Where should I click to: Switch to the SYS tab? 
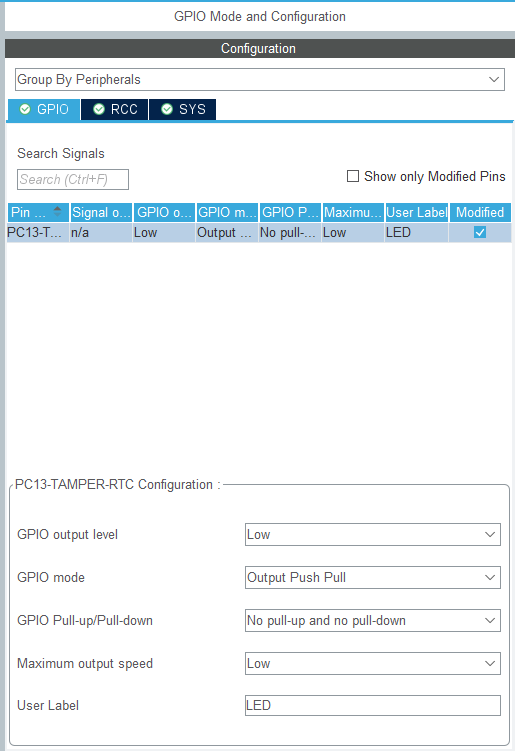pyautogui.click(x=183, y=110)
